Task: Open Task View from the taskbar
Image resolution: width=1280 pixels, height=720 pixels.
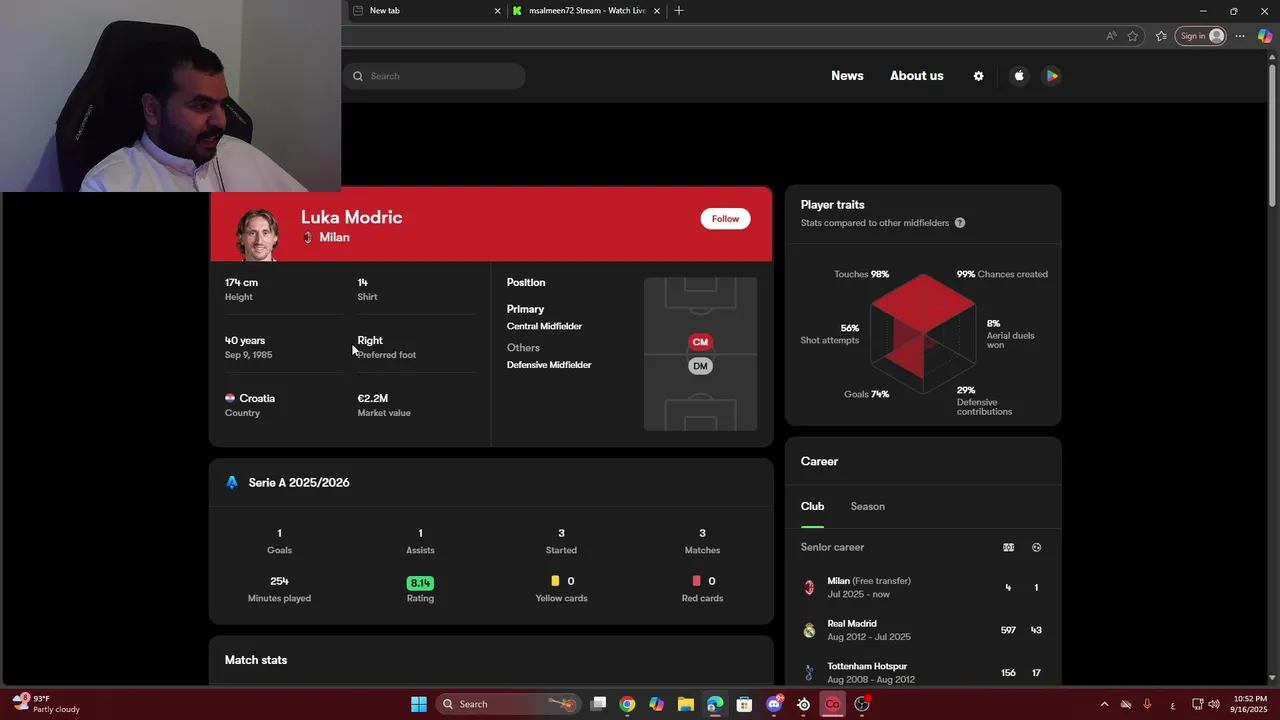Action: (598, 704)
